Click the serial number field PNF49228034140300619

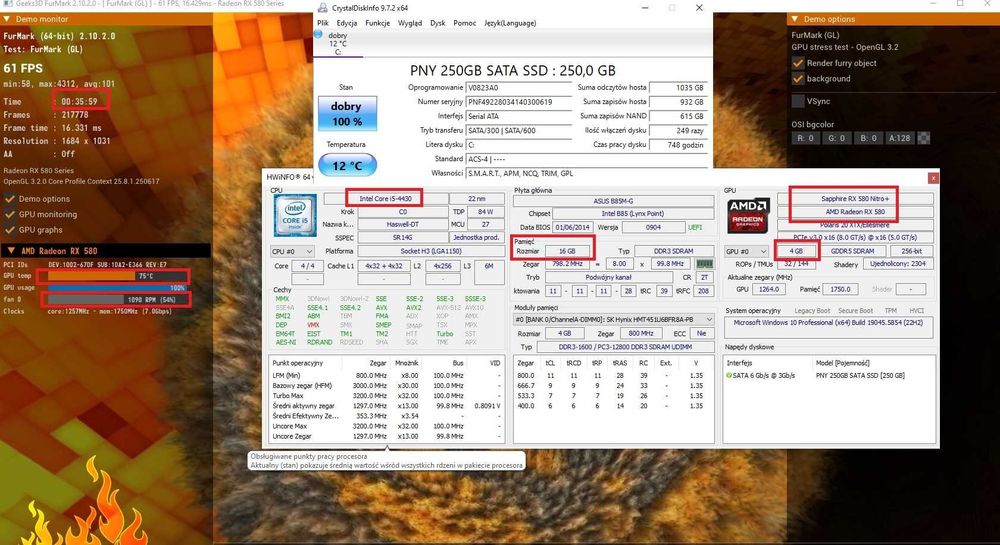point(518,102)
